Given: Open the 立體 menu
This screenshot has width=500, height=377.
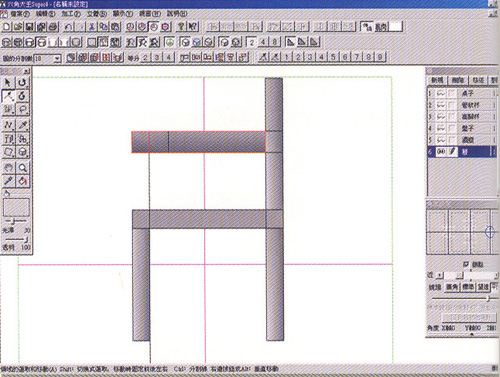Looking at the screenshot, I should tap(97, 14).
